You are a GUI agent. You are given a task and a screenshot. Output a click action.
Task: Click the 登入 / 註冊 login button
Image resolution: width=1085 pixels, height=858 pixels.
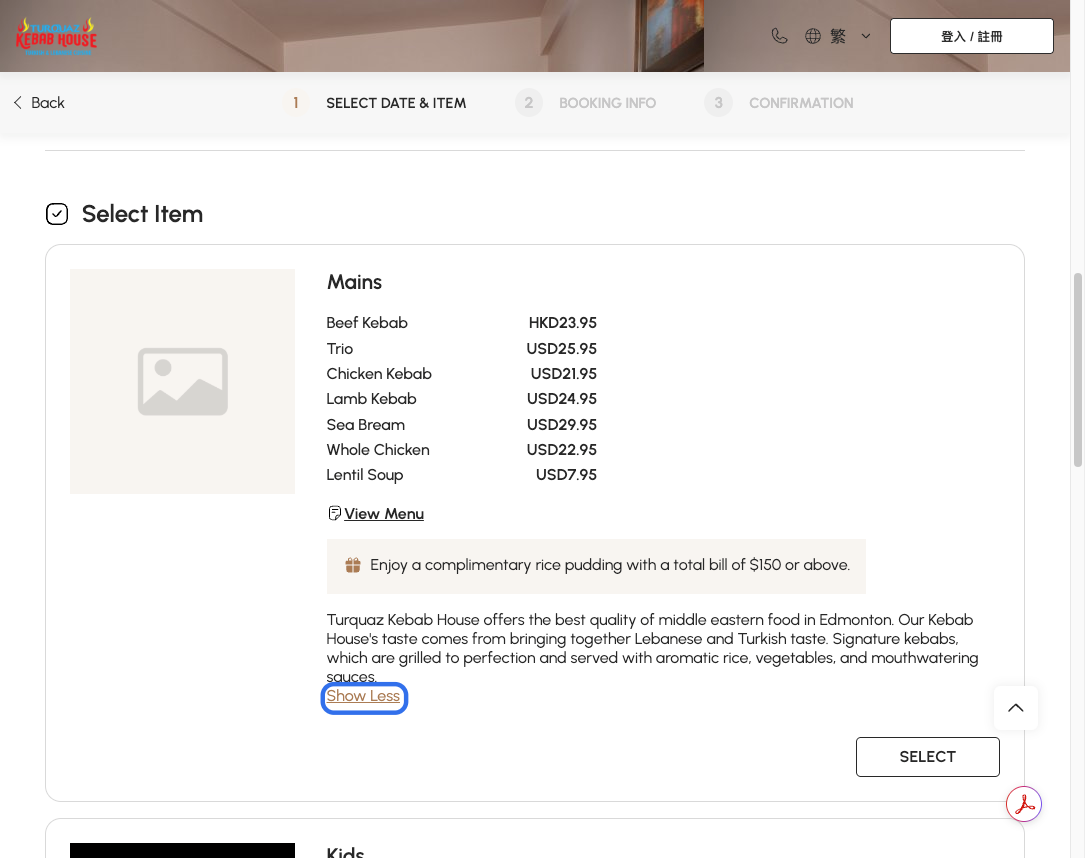tap(972, 36)
